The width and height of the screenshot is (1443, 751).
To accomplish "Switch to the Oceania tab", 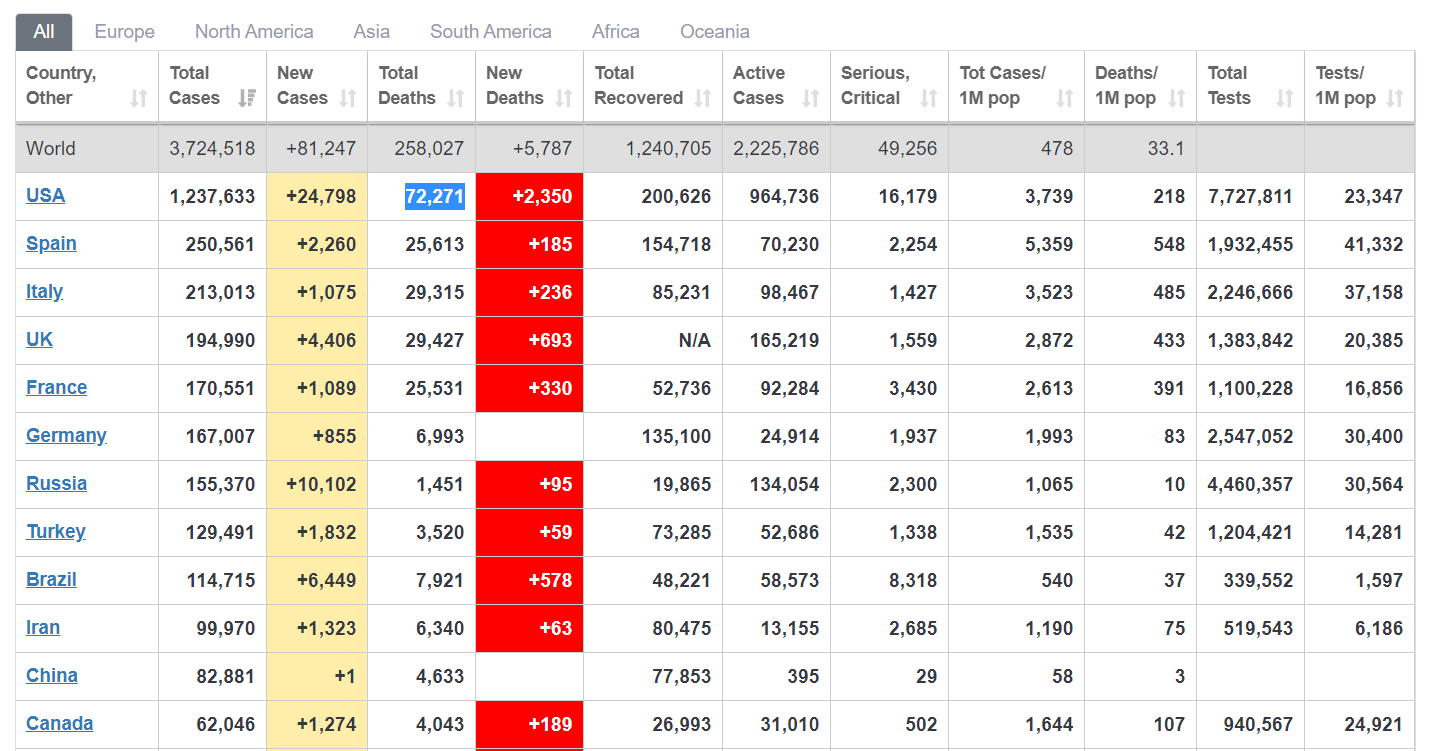I will click(715, 31).
